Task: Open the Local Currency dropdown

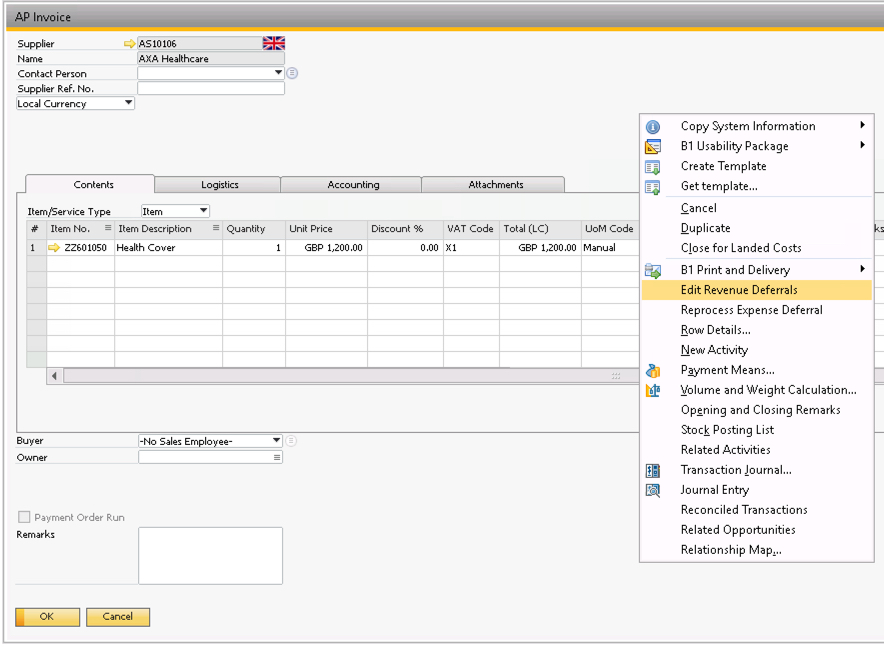Action: (128, 103)
